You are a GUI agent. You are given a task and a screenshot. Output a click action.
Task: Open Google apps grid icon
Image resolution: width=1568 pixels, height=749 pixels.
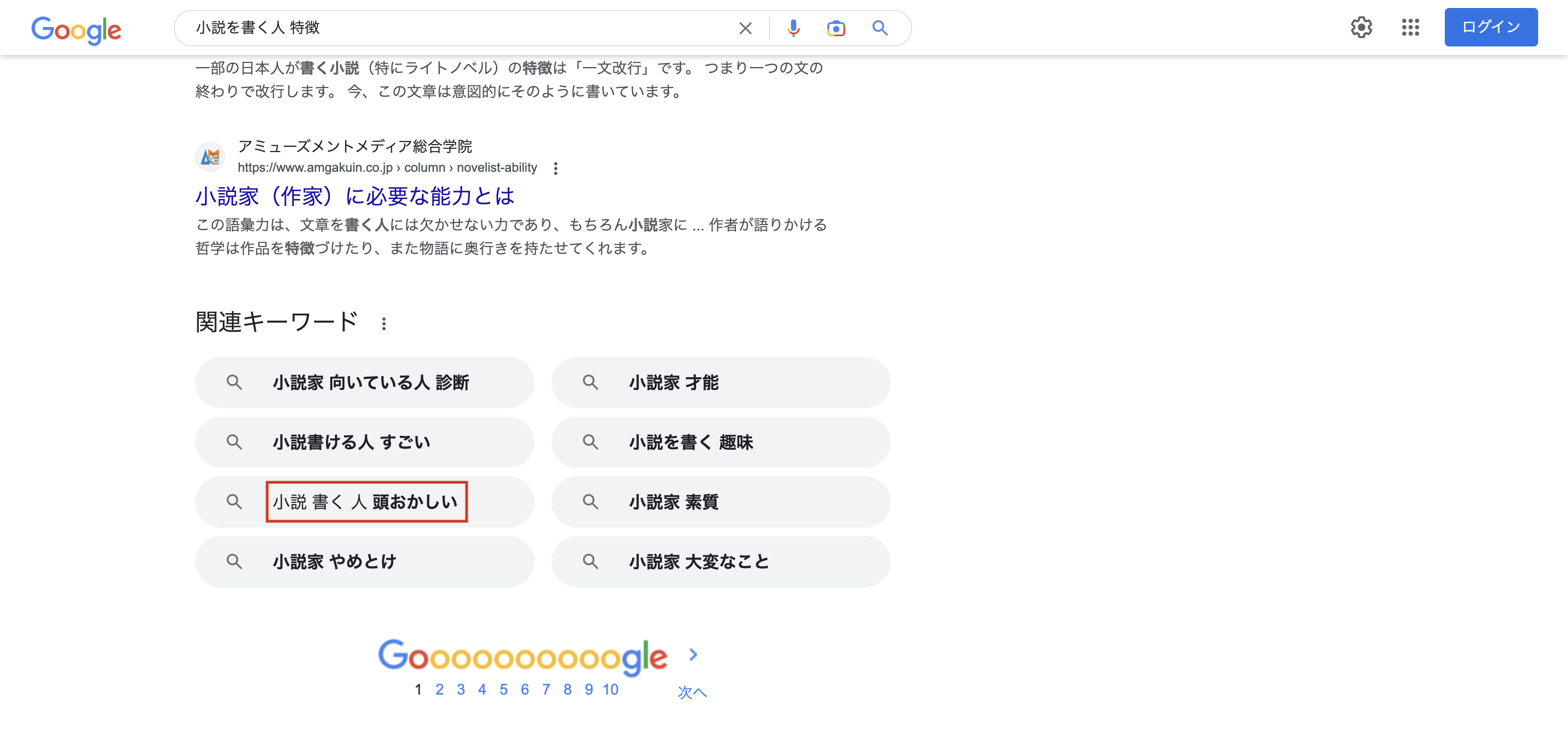tap(1410, 27)
